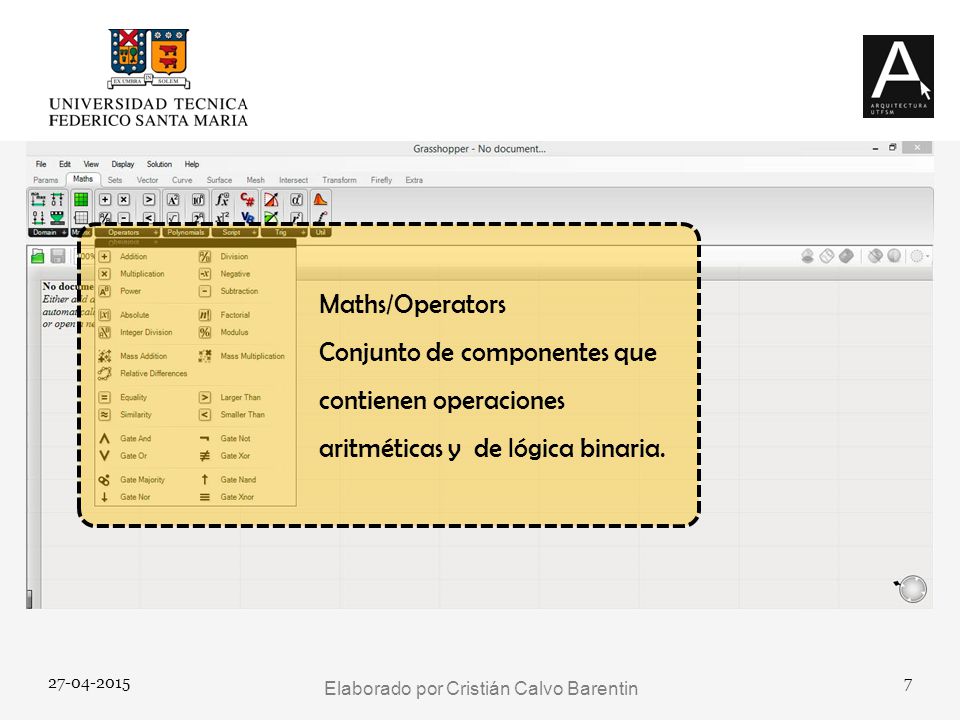960x720 pixels.
Task: Expand the Polynomials panel header
Action: pyautogui.click(x=186, y=233)
